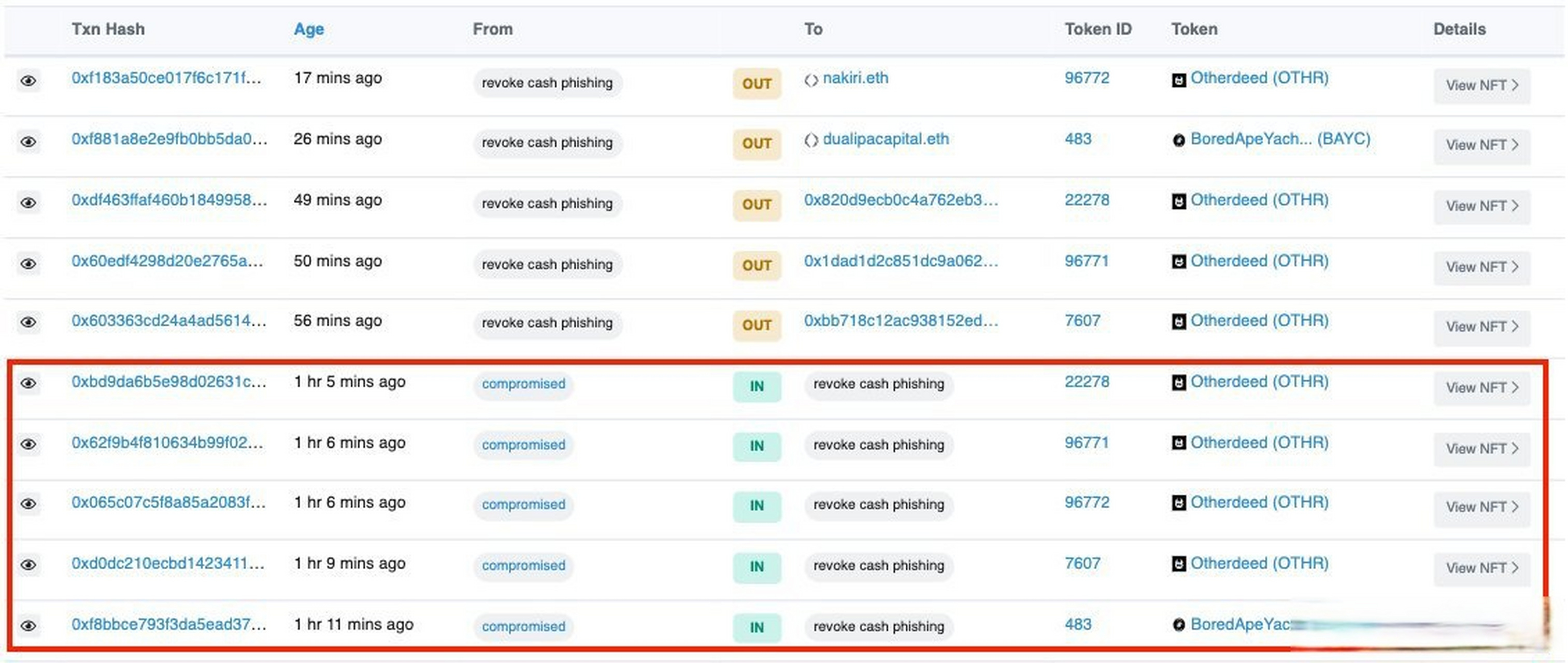Click the '50 mins ago' age cell
This screenshot has height=663, width=1568.
(x=338, y=261)
